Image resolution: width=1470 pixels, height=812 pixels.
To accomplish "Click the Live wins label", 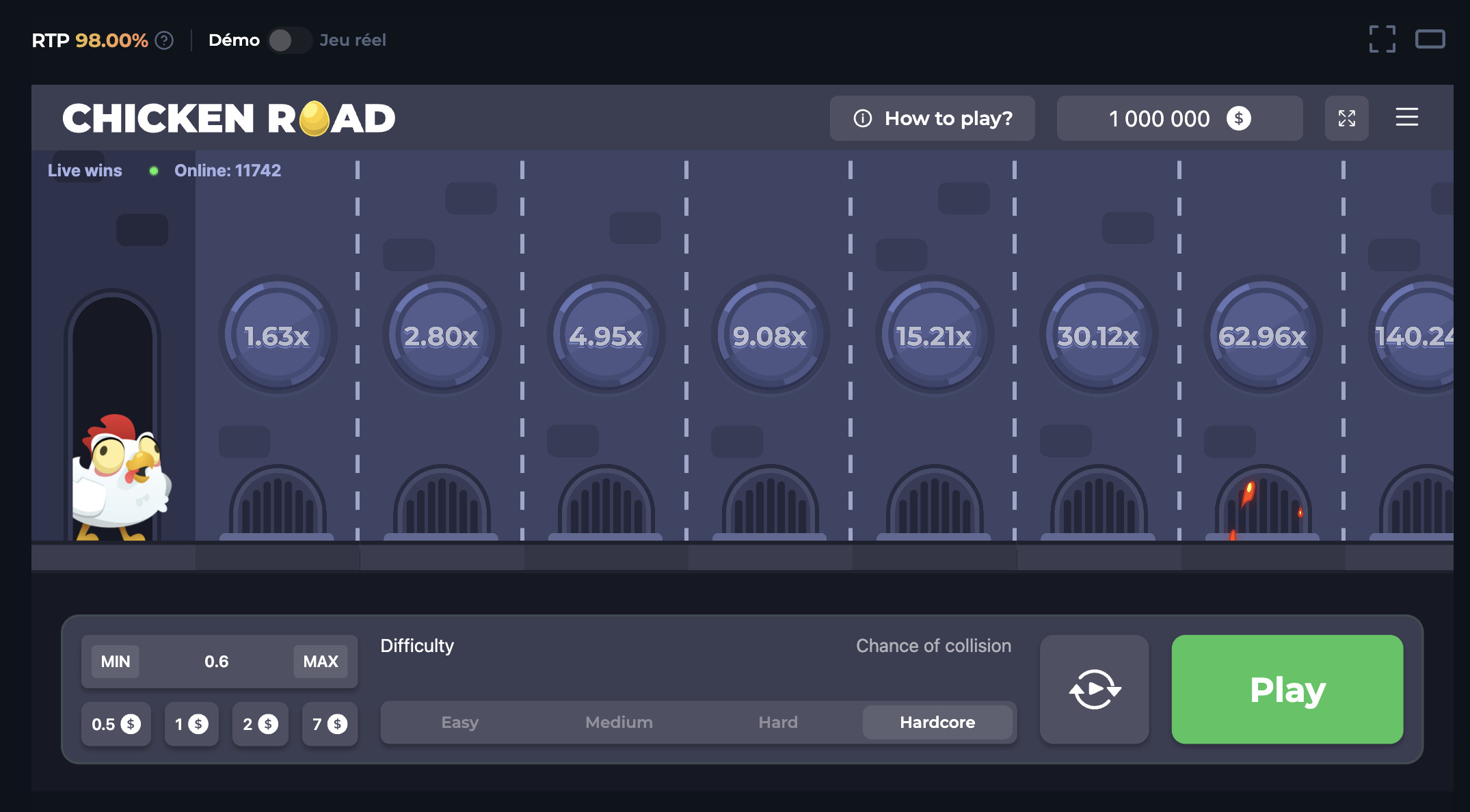I will (85, 170).
